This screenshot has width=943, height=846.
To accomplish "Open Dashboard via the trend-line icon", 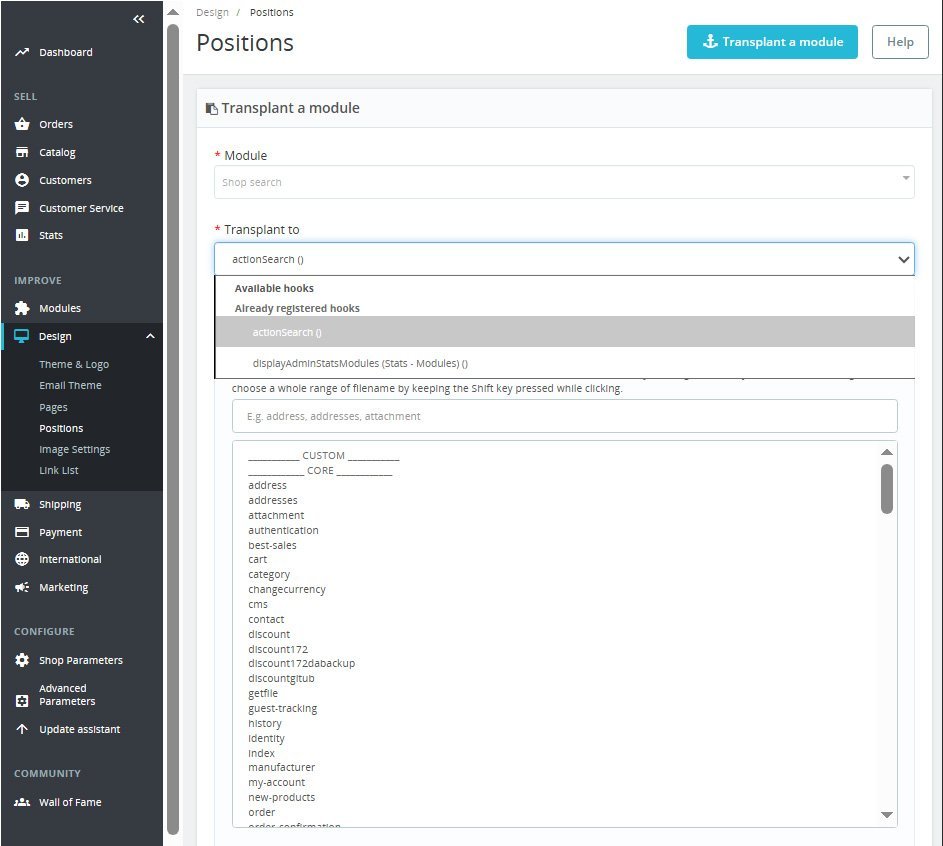I will coord(22,52).
